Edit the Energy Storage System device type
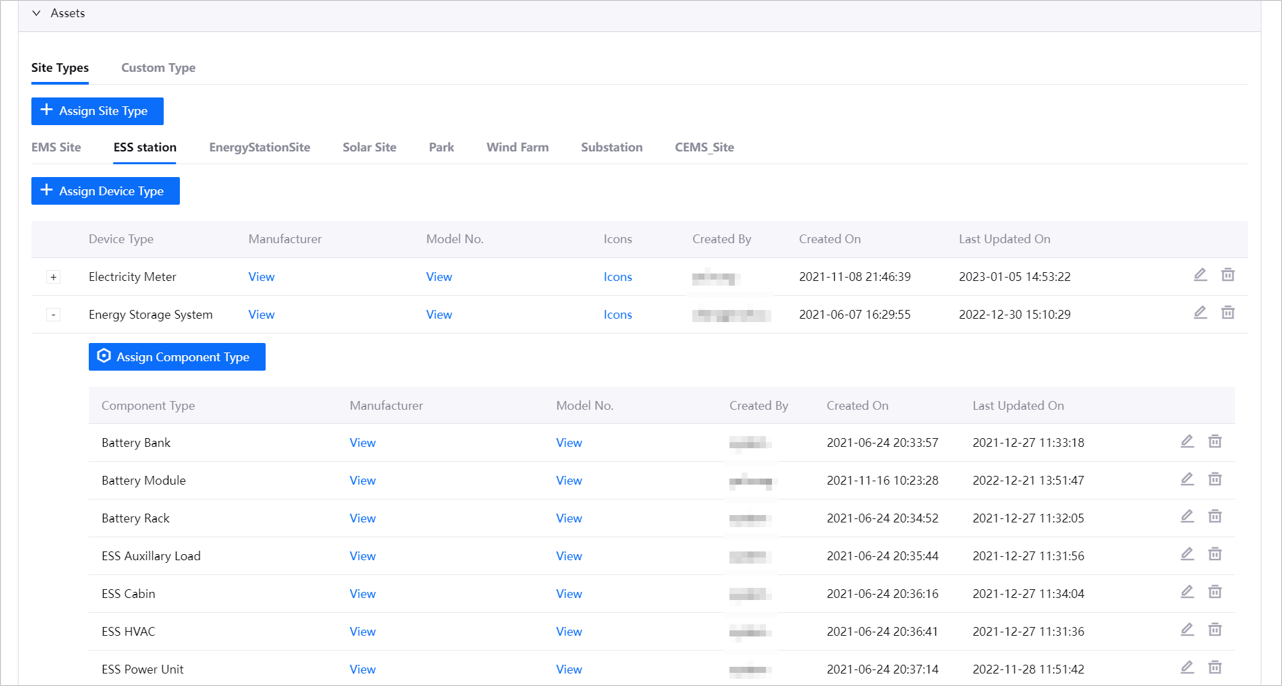The height and width of the screenshot is (686, 1282). coord(1200,313)
